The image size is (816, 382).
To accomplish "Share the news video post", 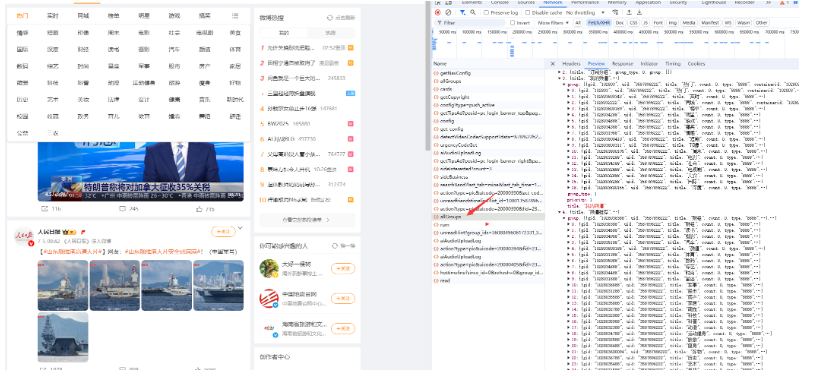I will coord(45,209).
